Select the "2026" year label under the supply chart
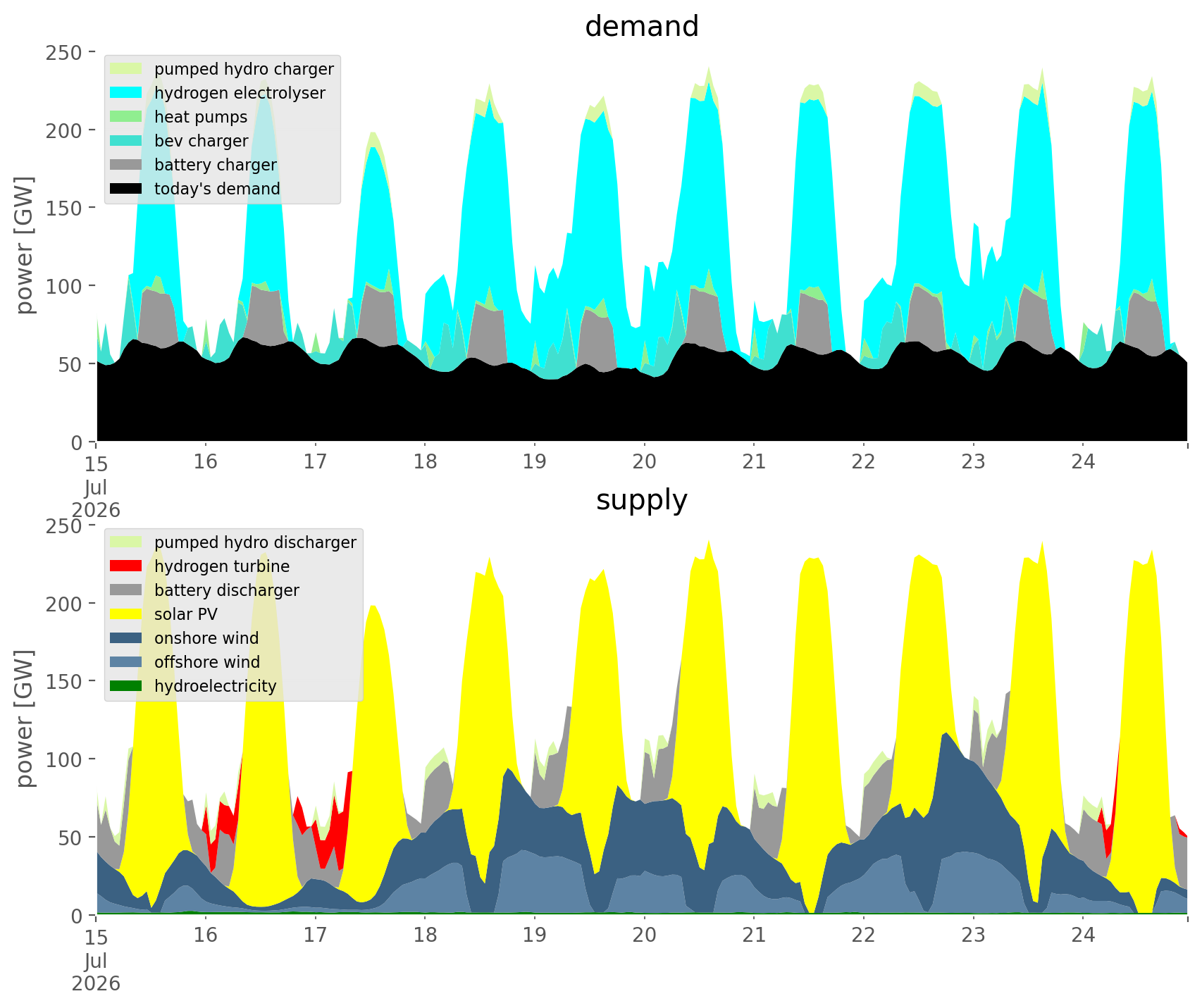 tap(96, 983)
